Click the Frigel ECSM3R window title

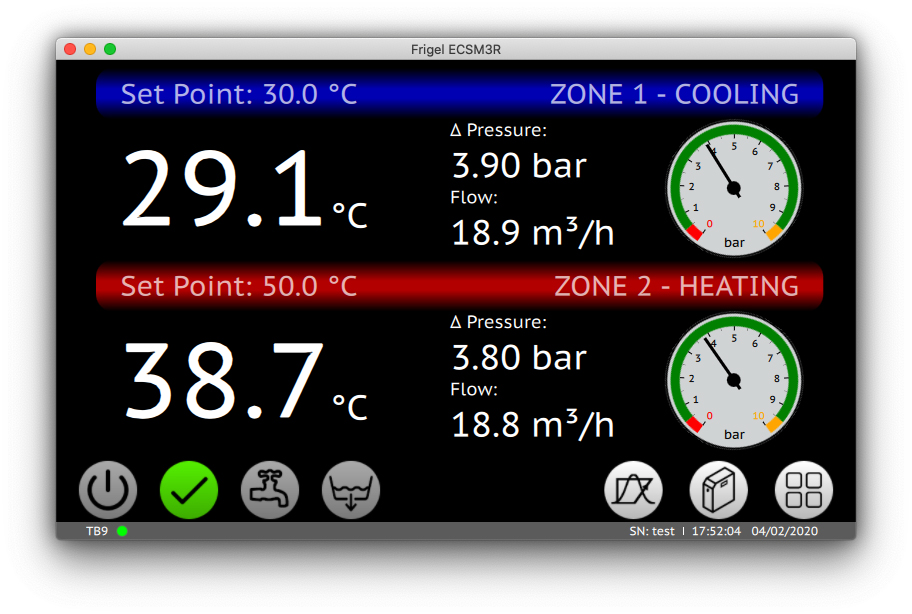click(455, 49)
